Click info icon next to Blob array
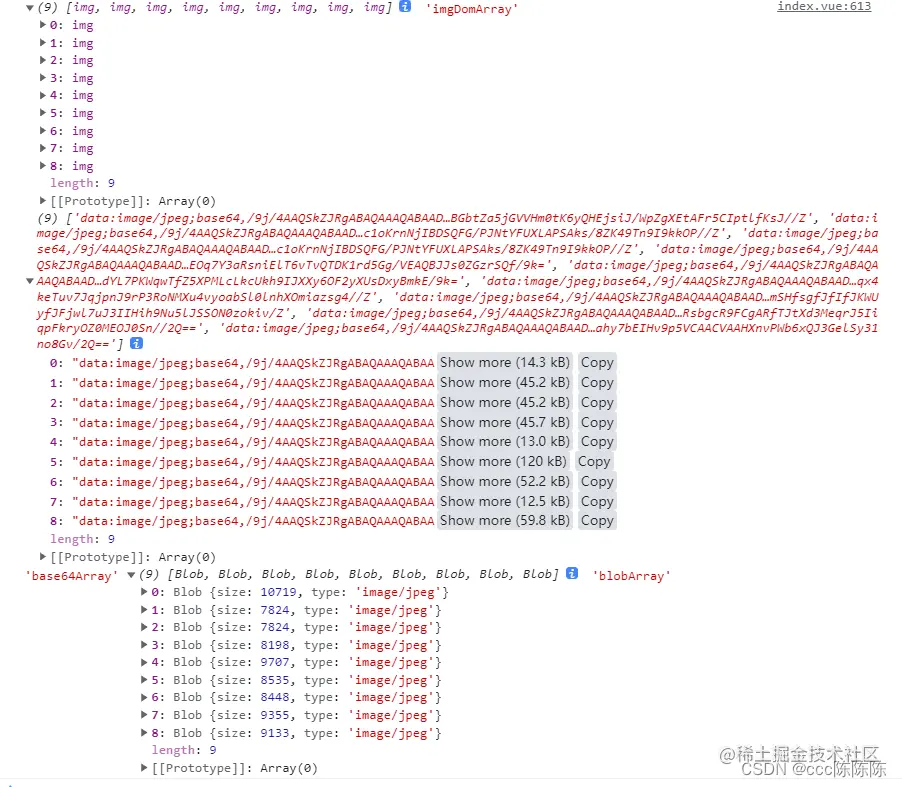Screen dimensions: 902x787 [x=572, y=573]
